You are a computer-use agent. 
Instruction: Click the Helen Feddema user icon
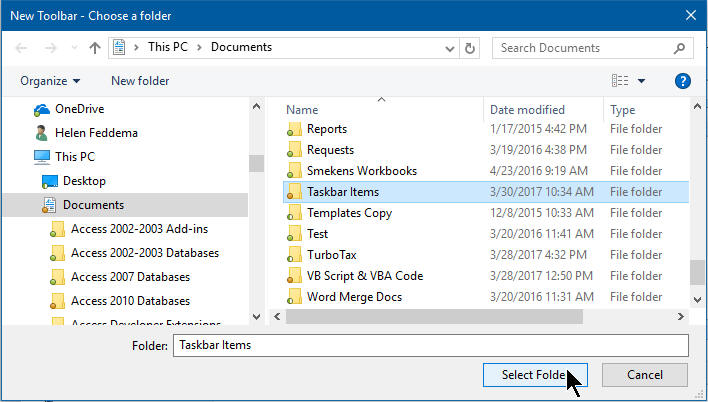point(42,133)
